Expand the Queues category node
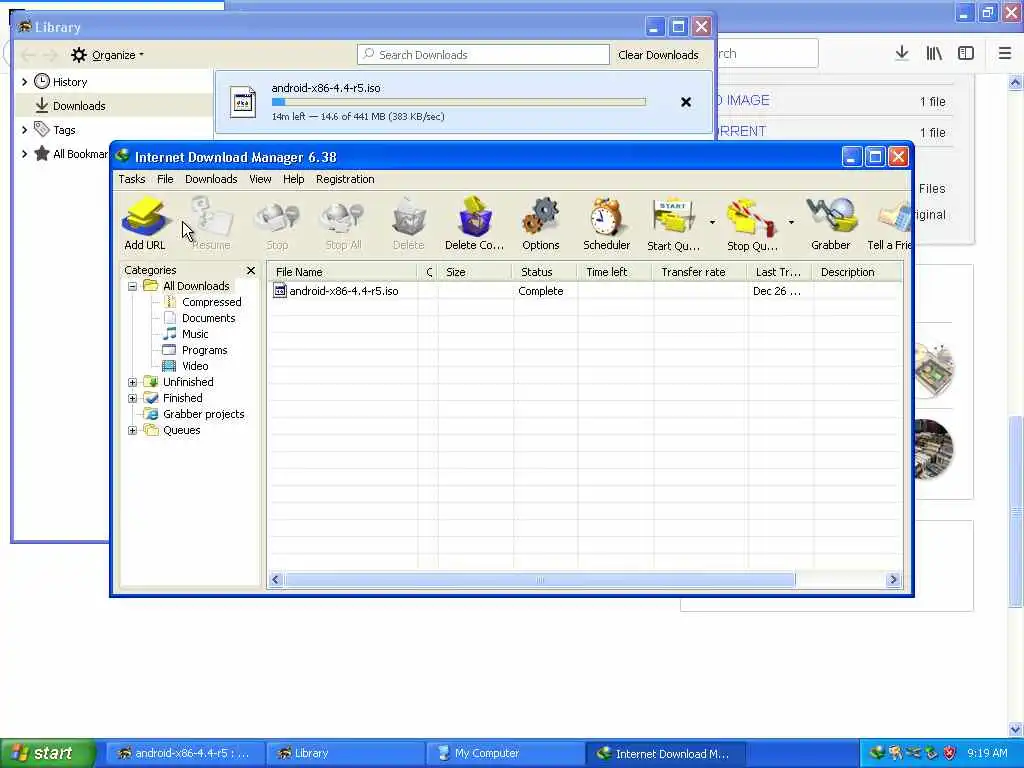Viewport: 1024px width, 768px height. 133,430
